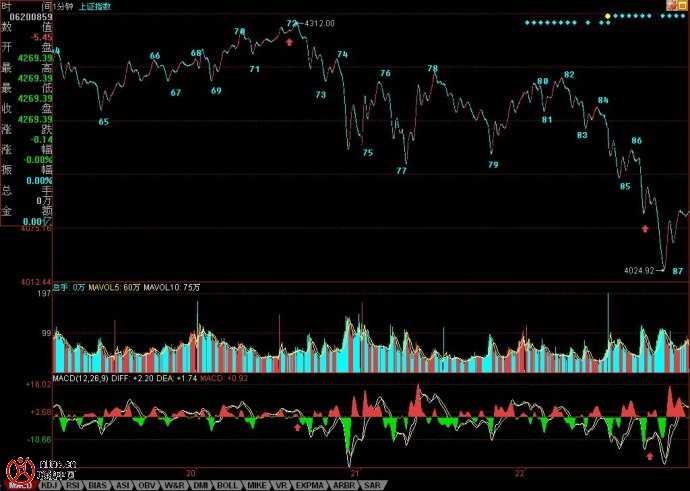The image size is (690, 491).
Task: Click the 上证指数 chart title label
Action: [95, 7]
